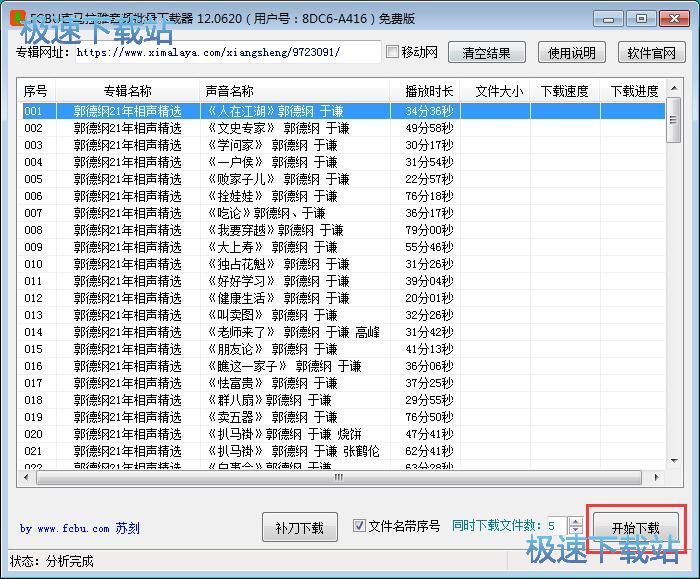Screen dimensions: 700x579
Task: Select row 002 《文史专家》
Action: (342, 128)
